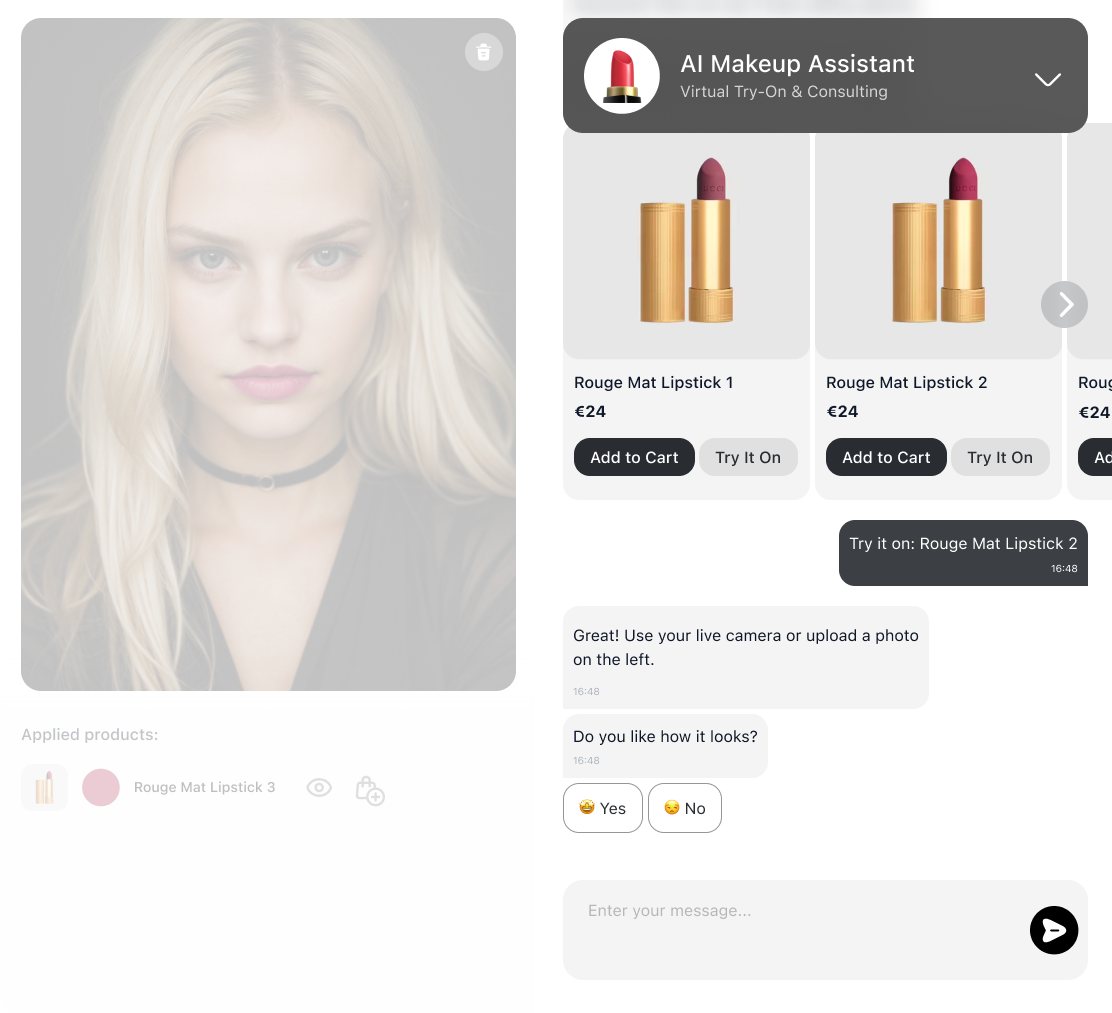Collapse the AI Makeup Assistant chat
The width and height of the screenshot is (1112, 1013).
[1047, 79]
